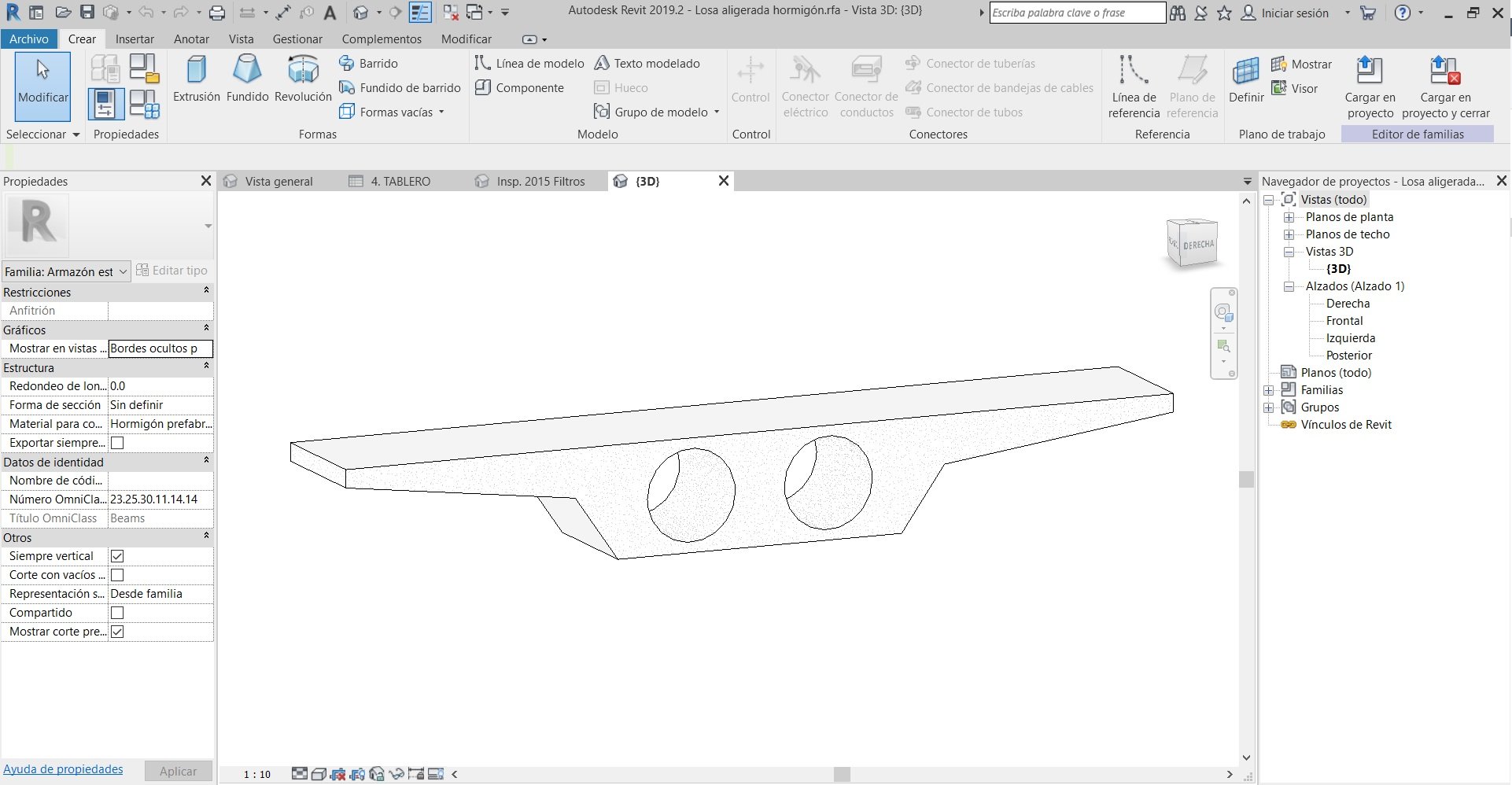Screen dimensions: 1512x785
Task: Click the Save icon in quick access toolbar
Action: pos(87,13)
